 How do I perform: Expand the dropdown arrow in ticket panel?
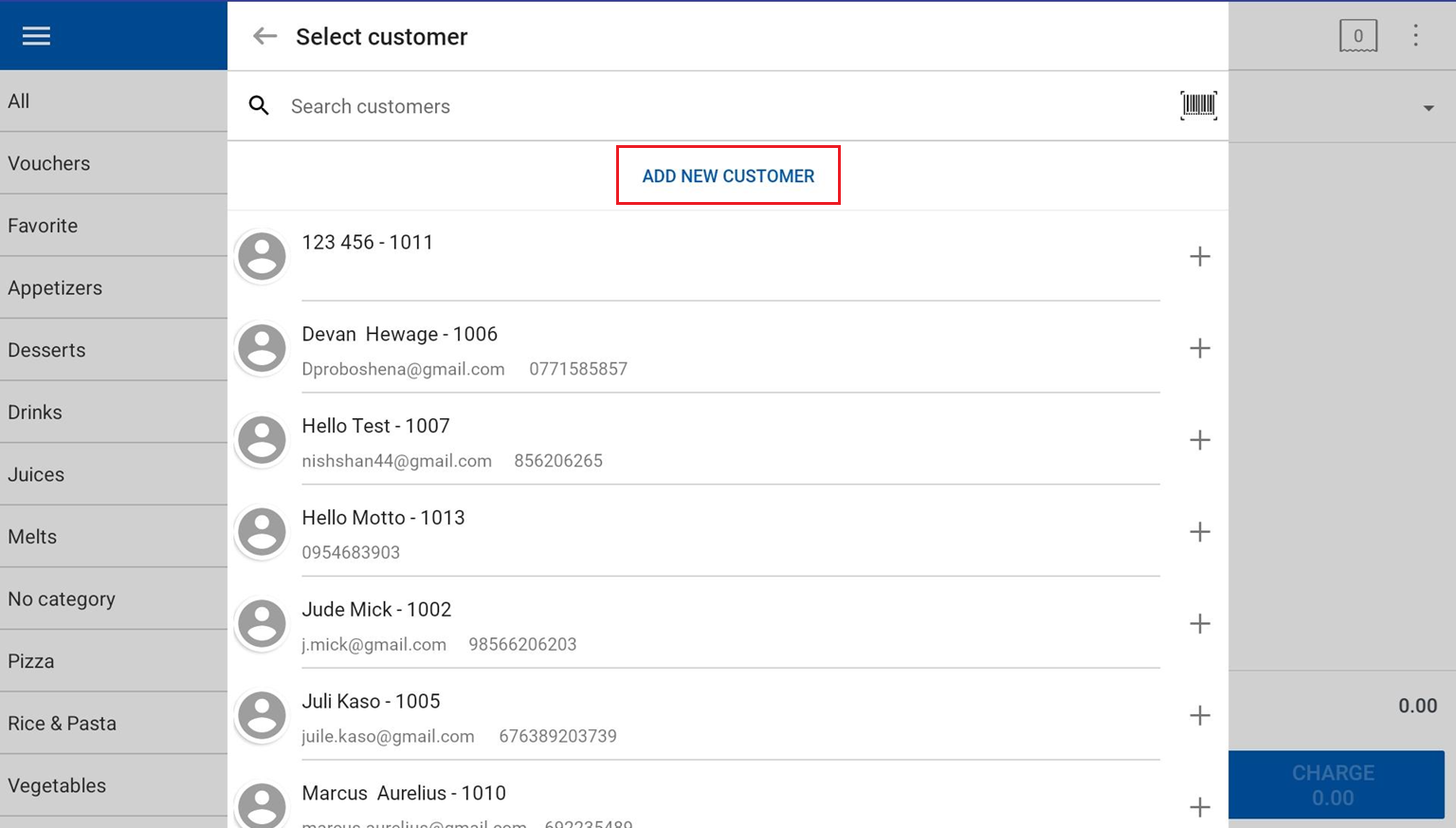coord(1428,108)
